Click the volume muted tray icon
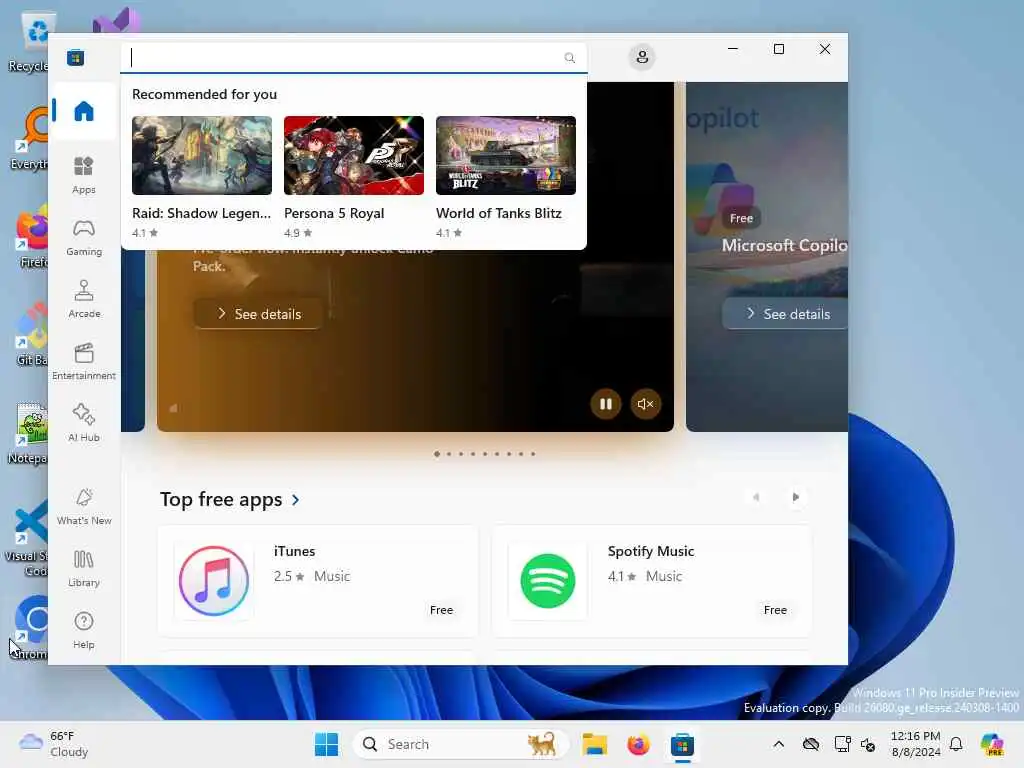The height and width of the screenshot is (768, 1024). [x=868, y=744]
